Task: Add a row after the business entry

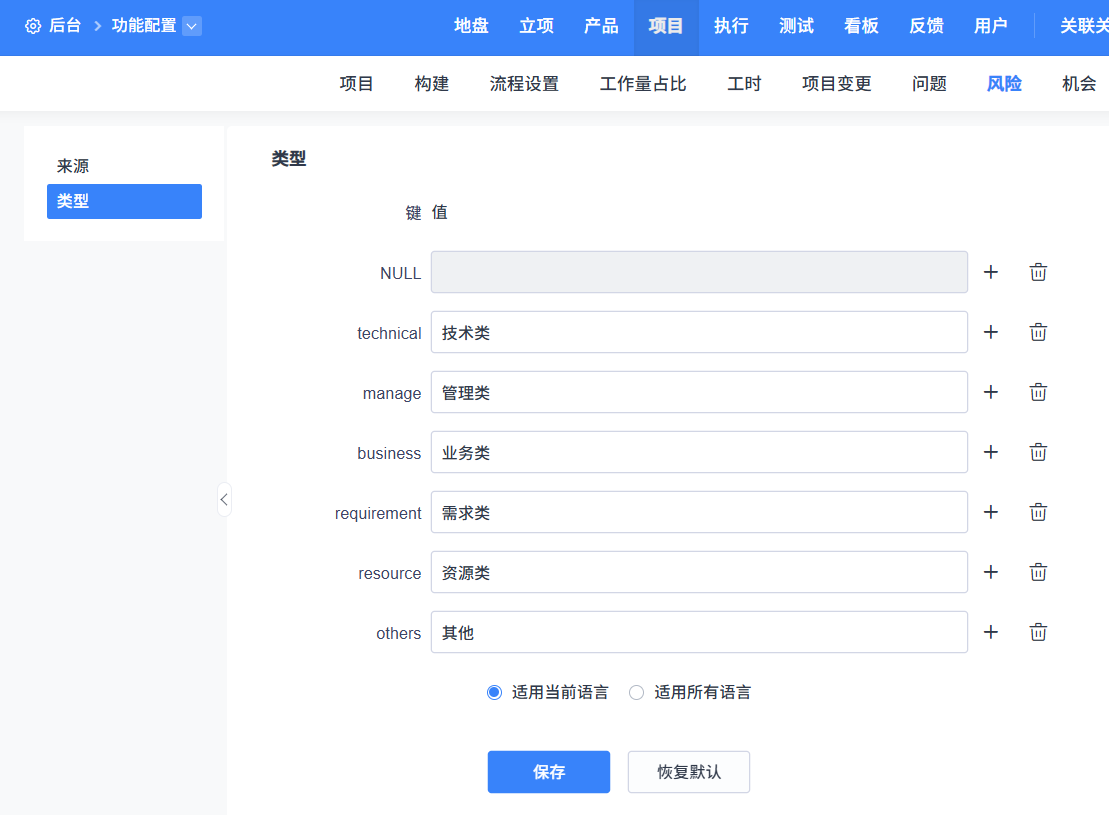Action: coord(991,452)
